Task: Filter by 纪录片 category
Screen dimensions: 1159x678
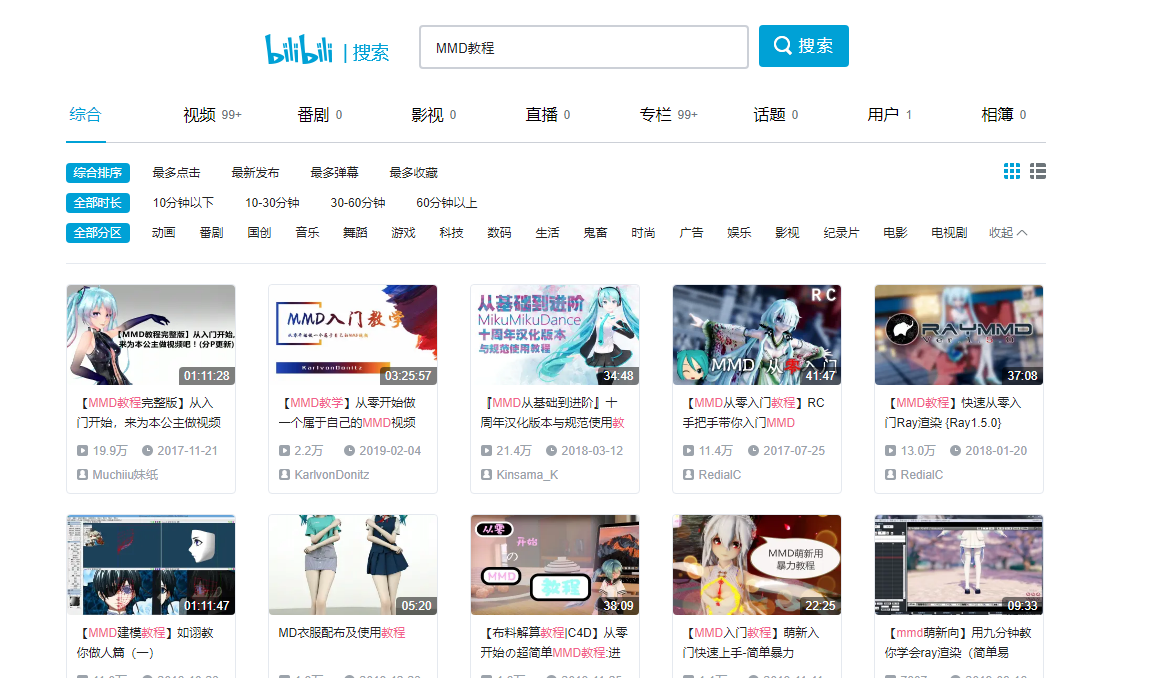Action: [841, 233]
